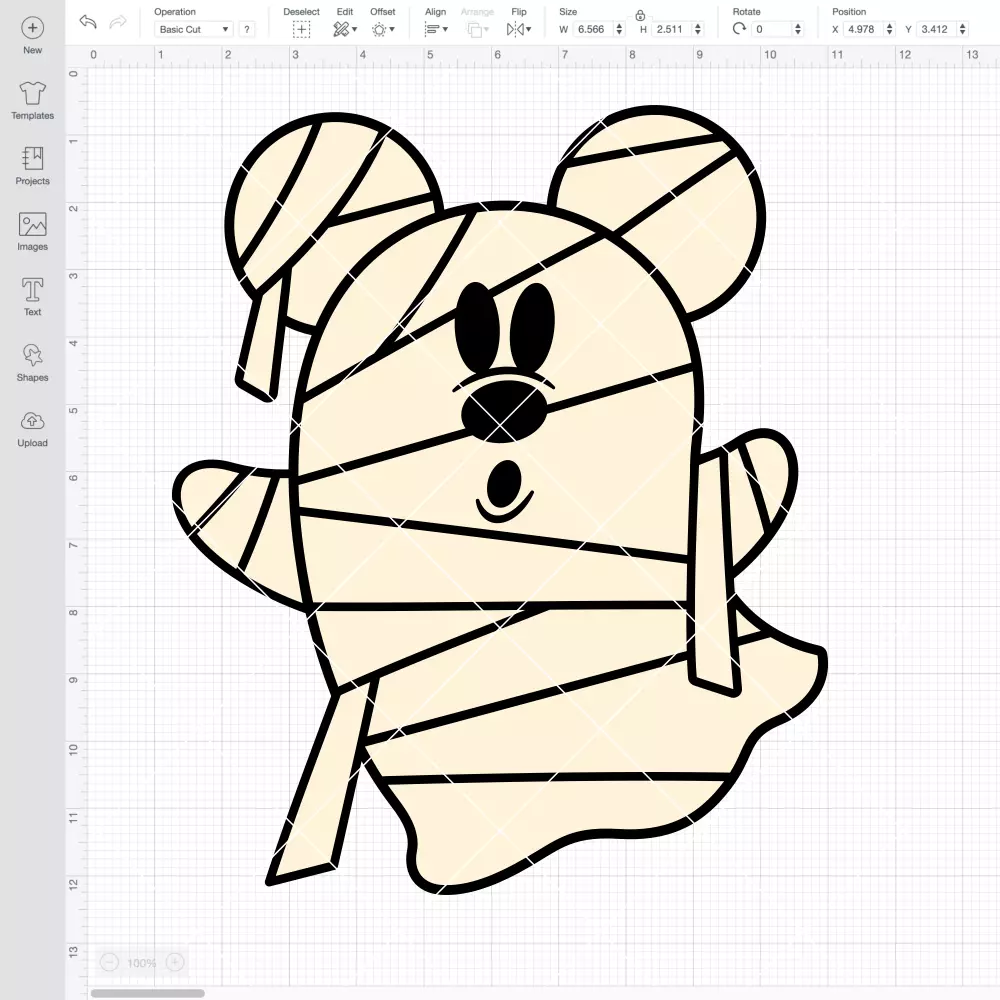This screenshot has height=1000, width=1000.
Task: Open the Offset tool
Action: pyautogui.click(x=379, y=29)
